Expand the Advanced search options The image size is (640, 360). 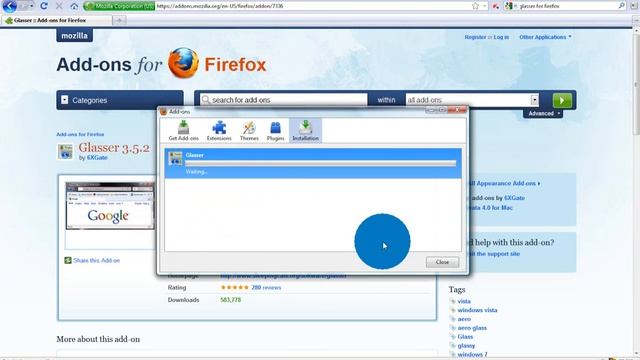[543, 113]
